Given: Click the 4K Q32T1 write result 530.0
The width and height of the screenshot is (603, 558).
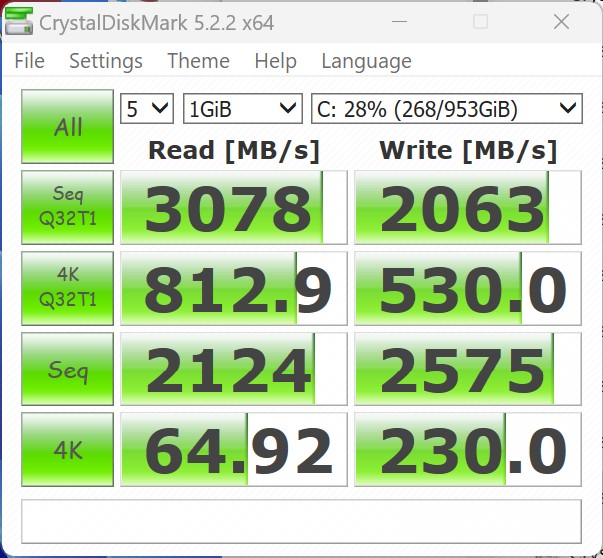Looking at the screenshot, I should (468, 288).
